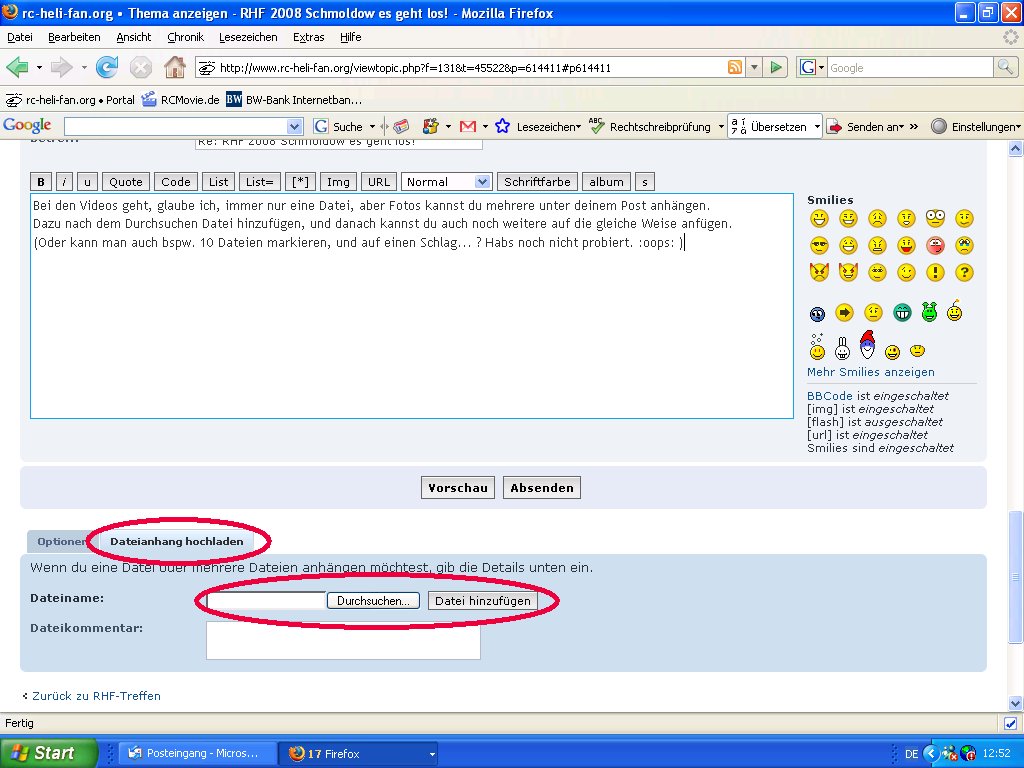Open the Mehr Smilies anzeigen link
The height and width of the screenshot is (768, 1024).
click(x=871, y=372)
